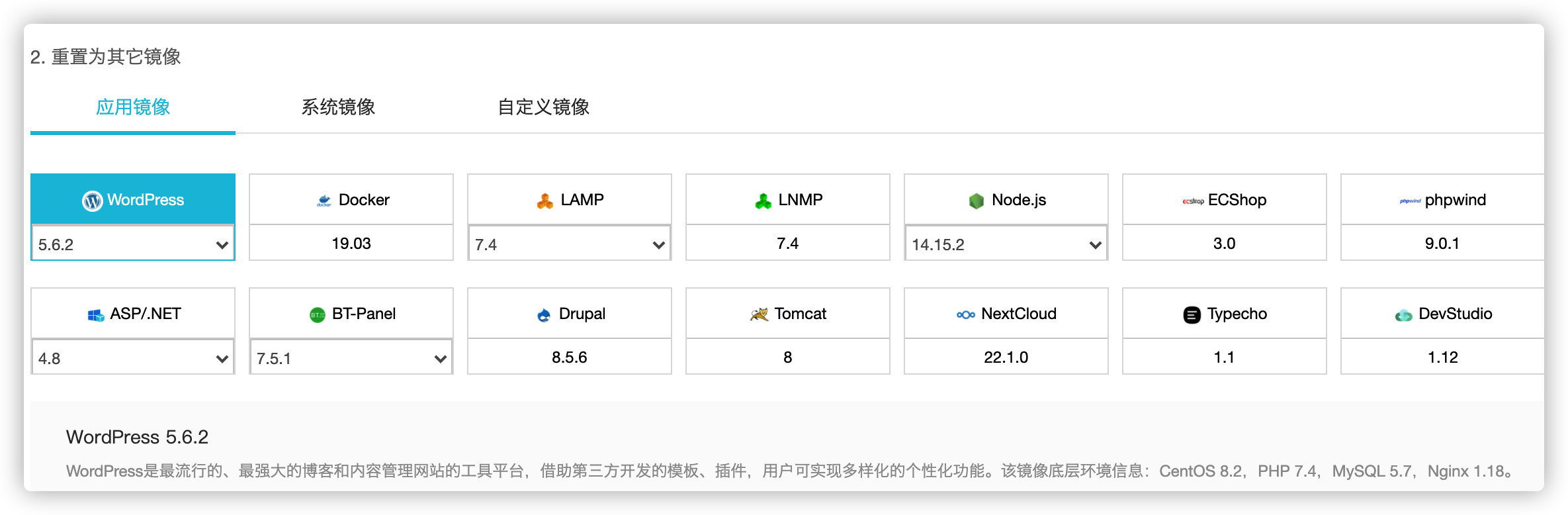Open the Node.js 14.15.2 version dropdown

1006,244
